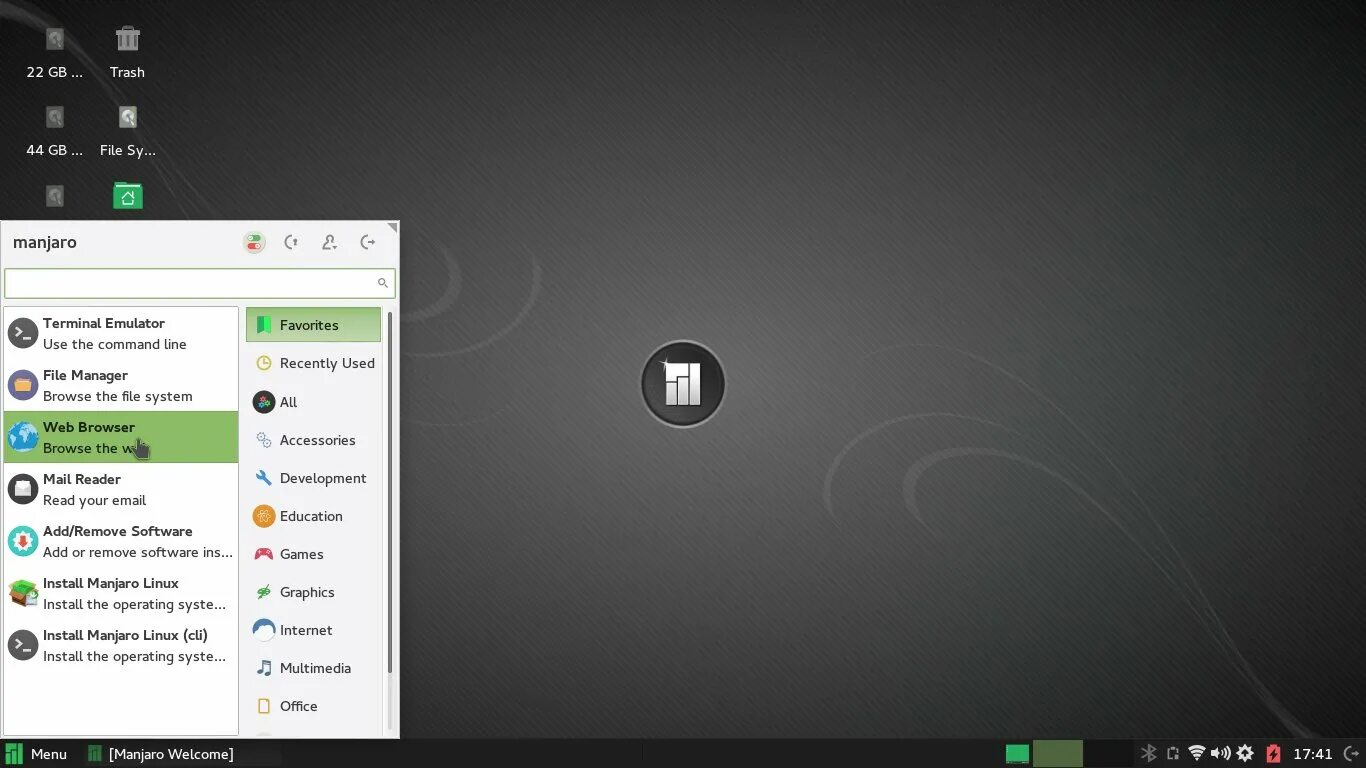
Task: Open the Games category
Action: pyautogui.click(x=313, y=554)
